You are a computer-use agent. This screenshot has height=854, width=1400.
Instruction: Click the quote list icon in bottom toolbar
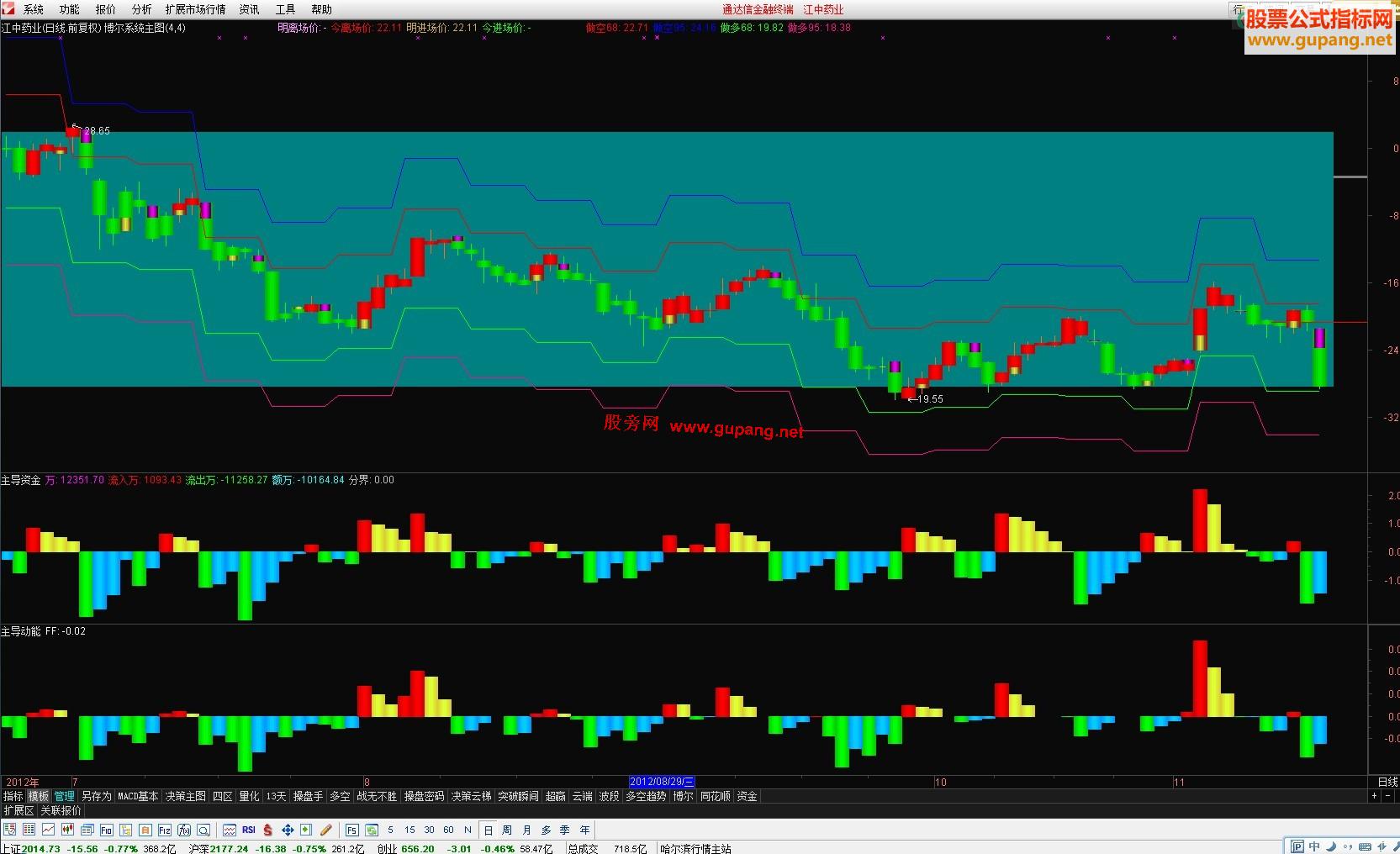(x=9, y=830)
